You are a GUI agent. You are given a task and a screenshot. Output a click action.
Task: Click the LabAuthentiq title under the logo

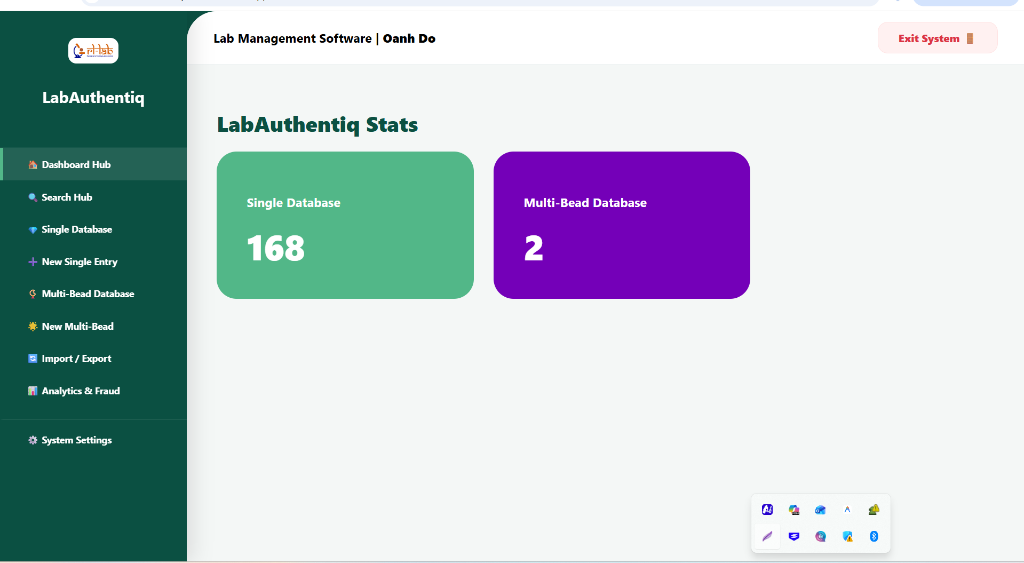click(x=93, y=98)
